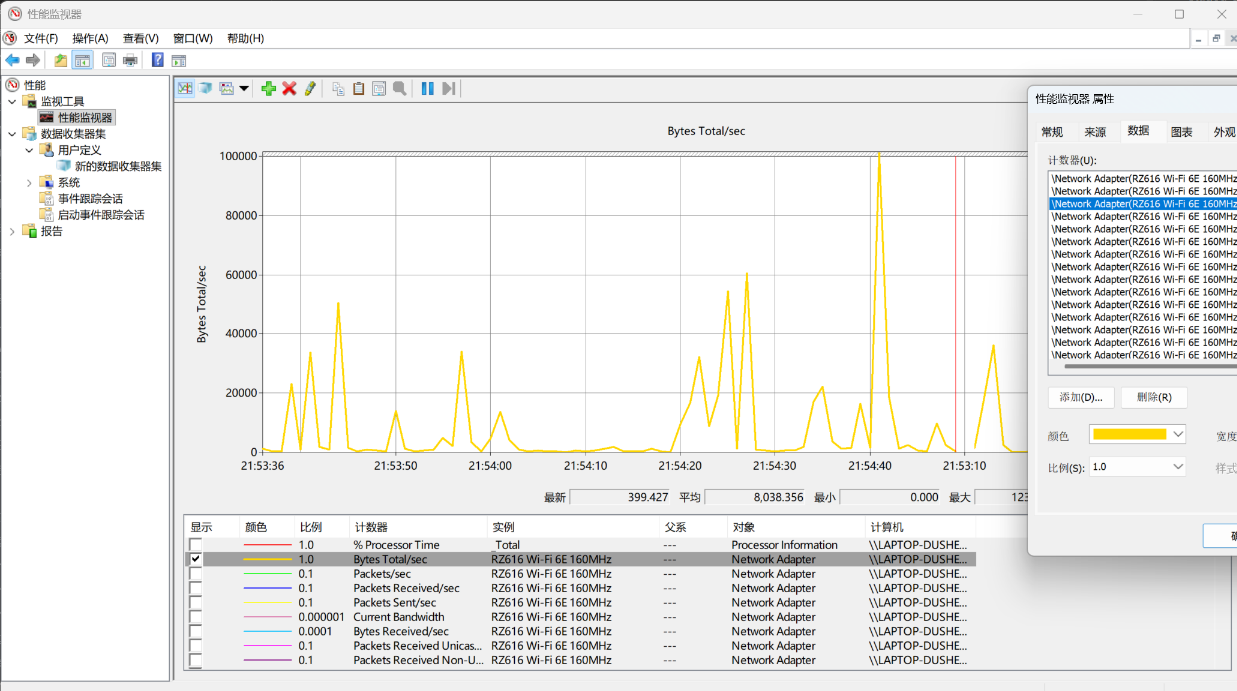Open the graph type dropdown arrow
Image resolution: width=1237 pixels, height=691 pixels.
tap(244, 88)
